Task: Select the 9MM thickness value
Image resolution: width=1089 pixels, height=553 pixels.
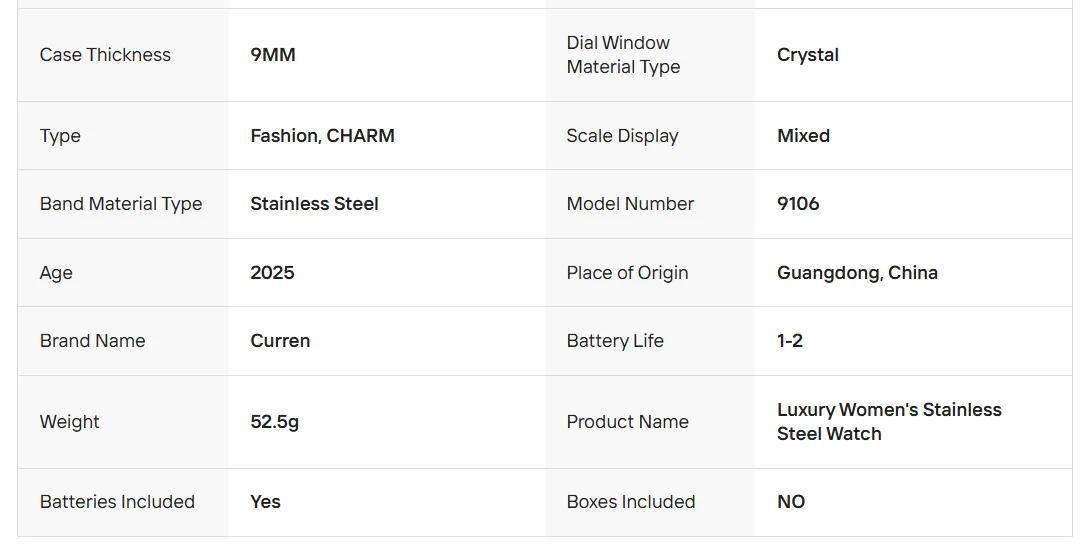Action: pyautogui.click(x=273, y=55)
